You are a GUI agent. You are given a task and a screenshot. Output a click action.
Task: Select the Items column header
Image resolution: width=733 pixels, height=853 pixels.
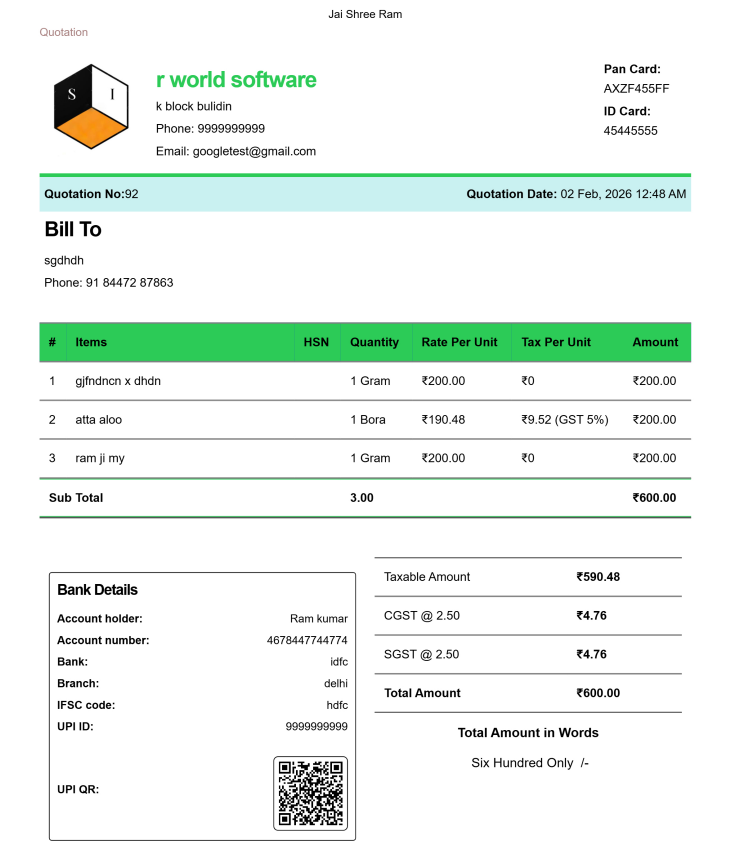pos(91,342)
